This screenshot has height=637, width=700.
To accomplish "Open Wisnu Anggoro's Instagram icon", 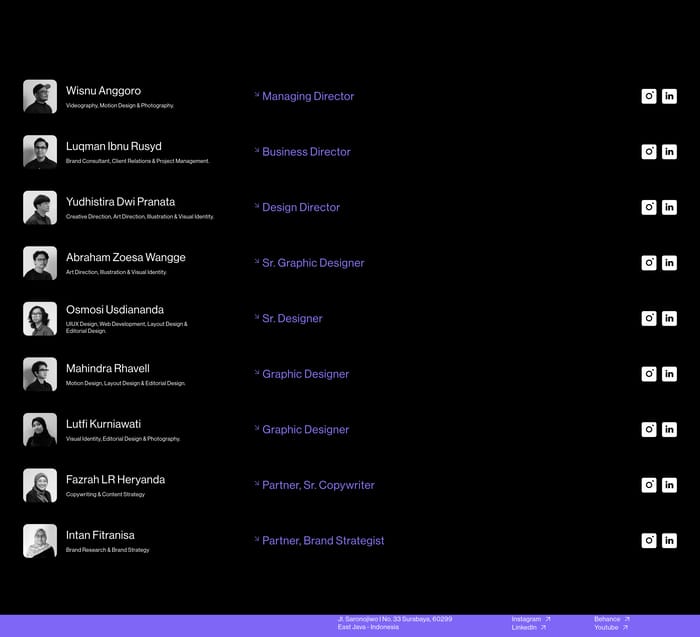I will point(649,96).
